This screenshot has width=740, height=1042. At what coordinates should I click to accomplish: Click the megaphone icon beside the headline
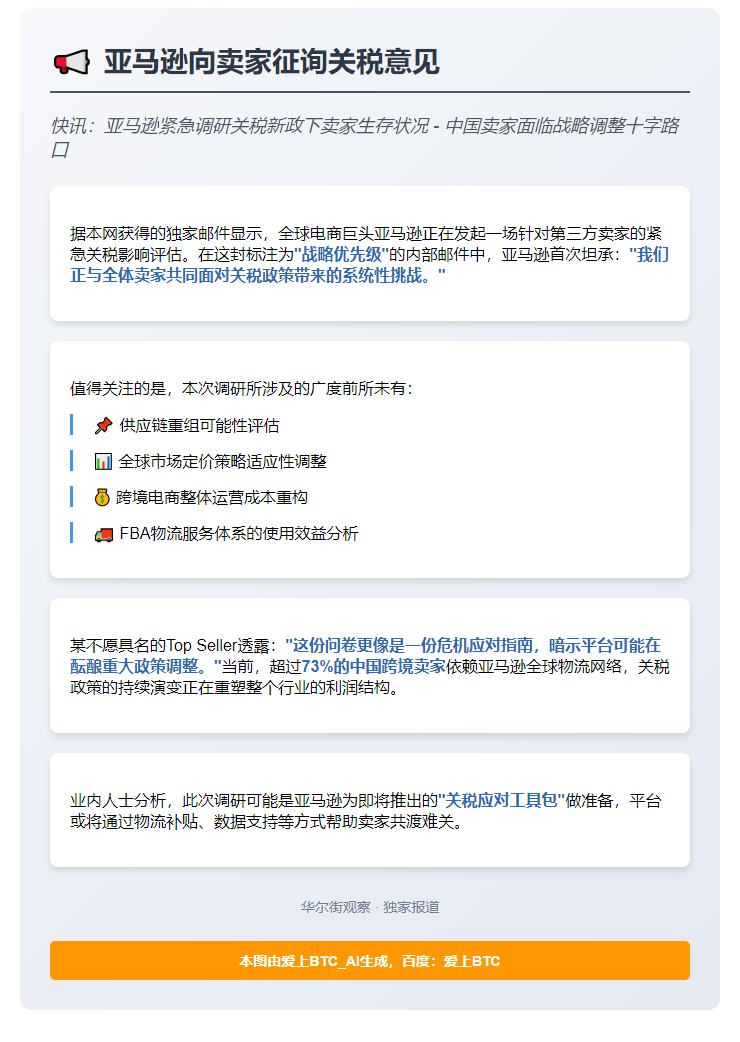point(71,62)
